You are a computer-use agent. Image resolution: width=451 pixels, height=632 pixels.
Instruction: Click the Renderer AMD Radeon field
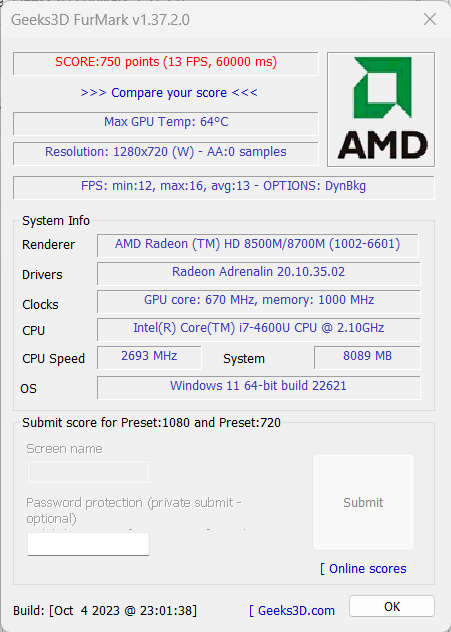[x=258, y=245]
